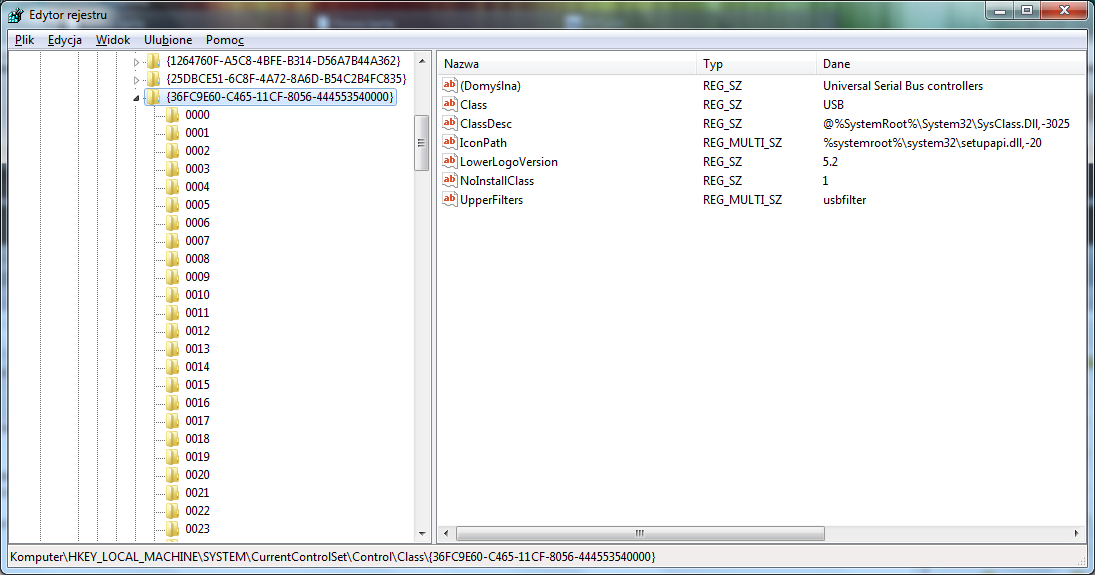Click the folder icon of key 0005
This screenshot has height=575, width=1095.
pos(172,205)
